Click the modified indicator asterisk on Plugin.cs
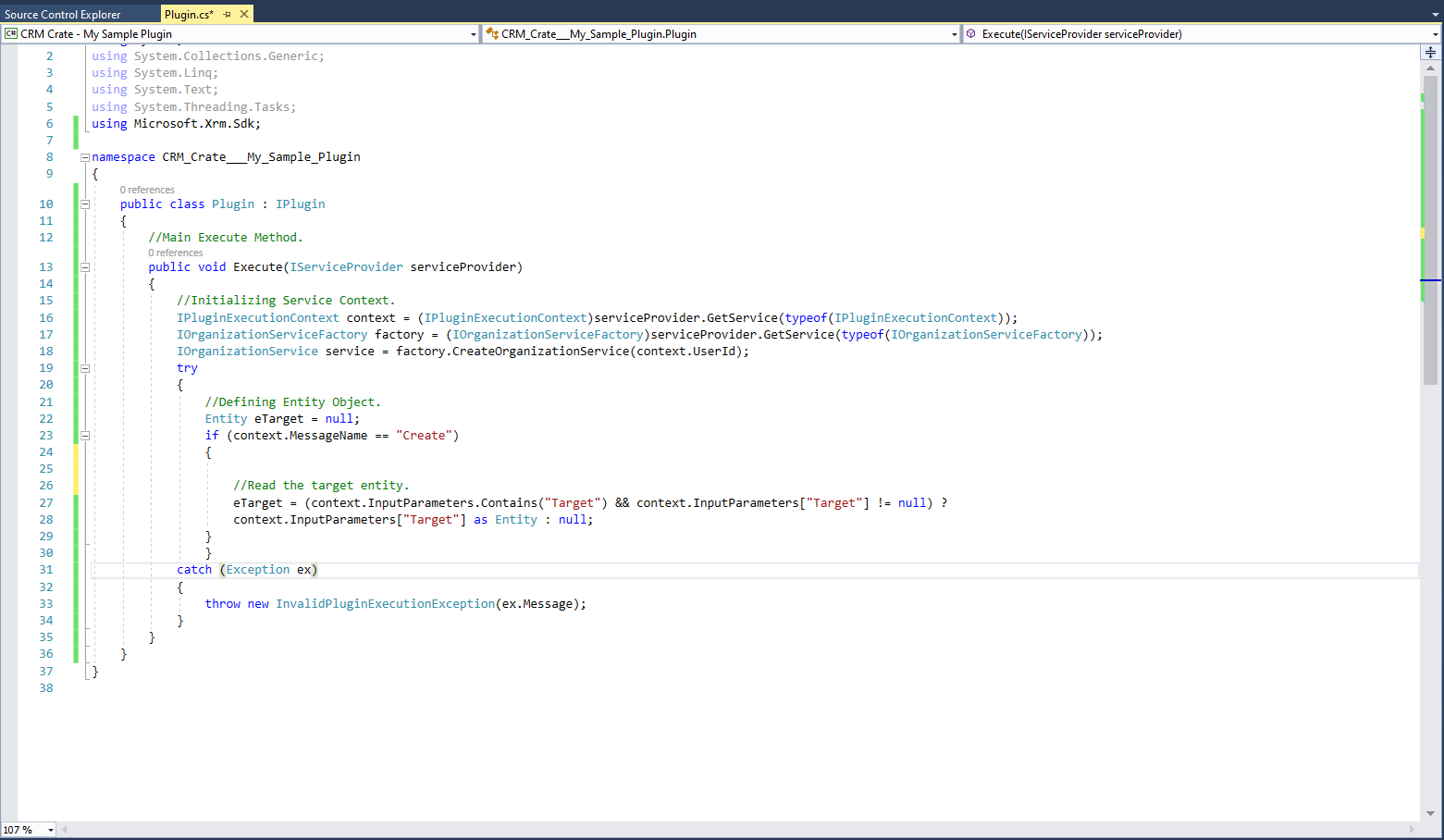Screen dimensions: 1444x840 pyautogui.click(x=211, y=14)
